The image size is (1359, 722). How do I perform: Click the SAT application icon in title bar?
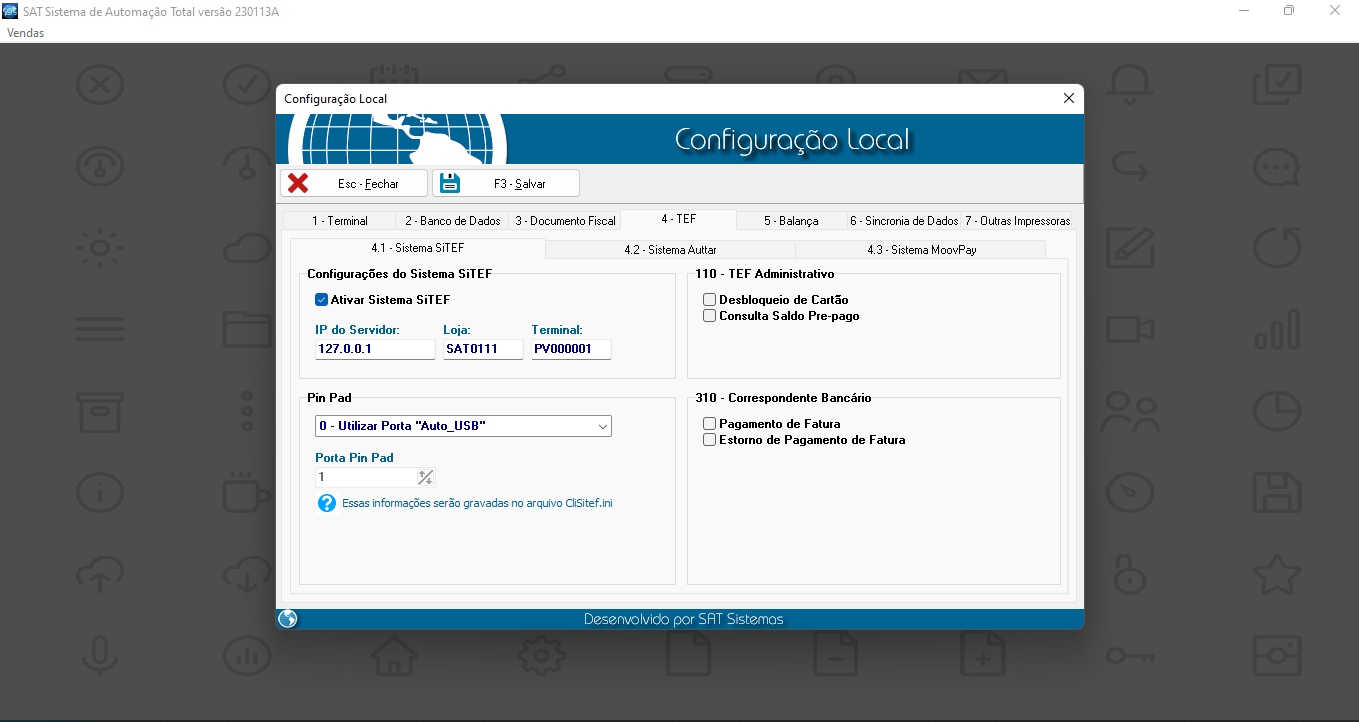click(11, 10)
